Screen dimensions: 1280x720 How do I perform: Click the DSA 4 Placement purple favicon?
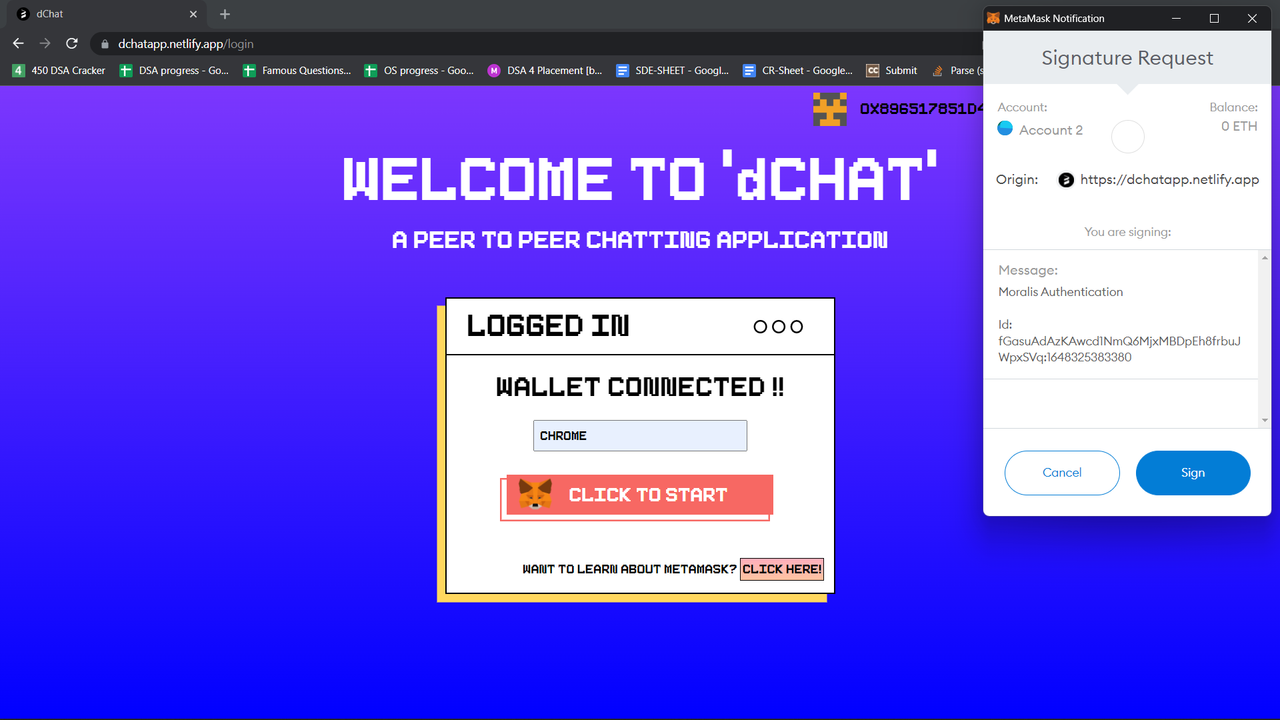click(494, 70)
